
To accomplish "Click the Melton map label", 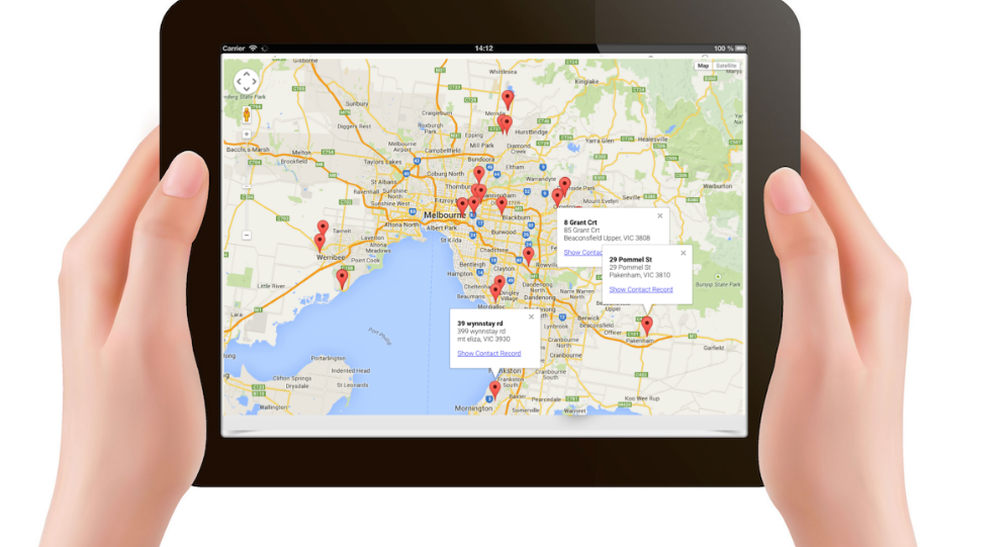I will pos(301,153).
